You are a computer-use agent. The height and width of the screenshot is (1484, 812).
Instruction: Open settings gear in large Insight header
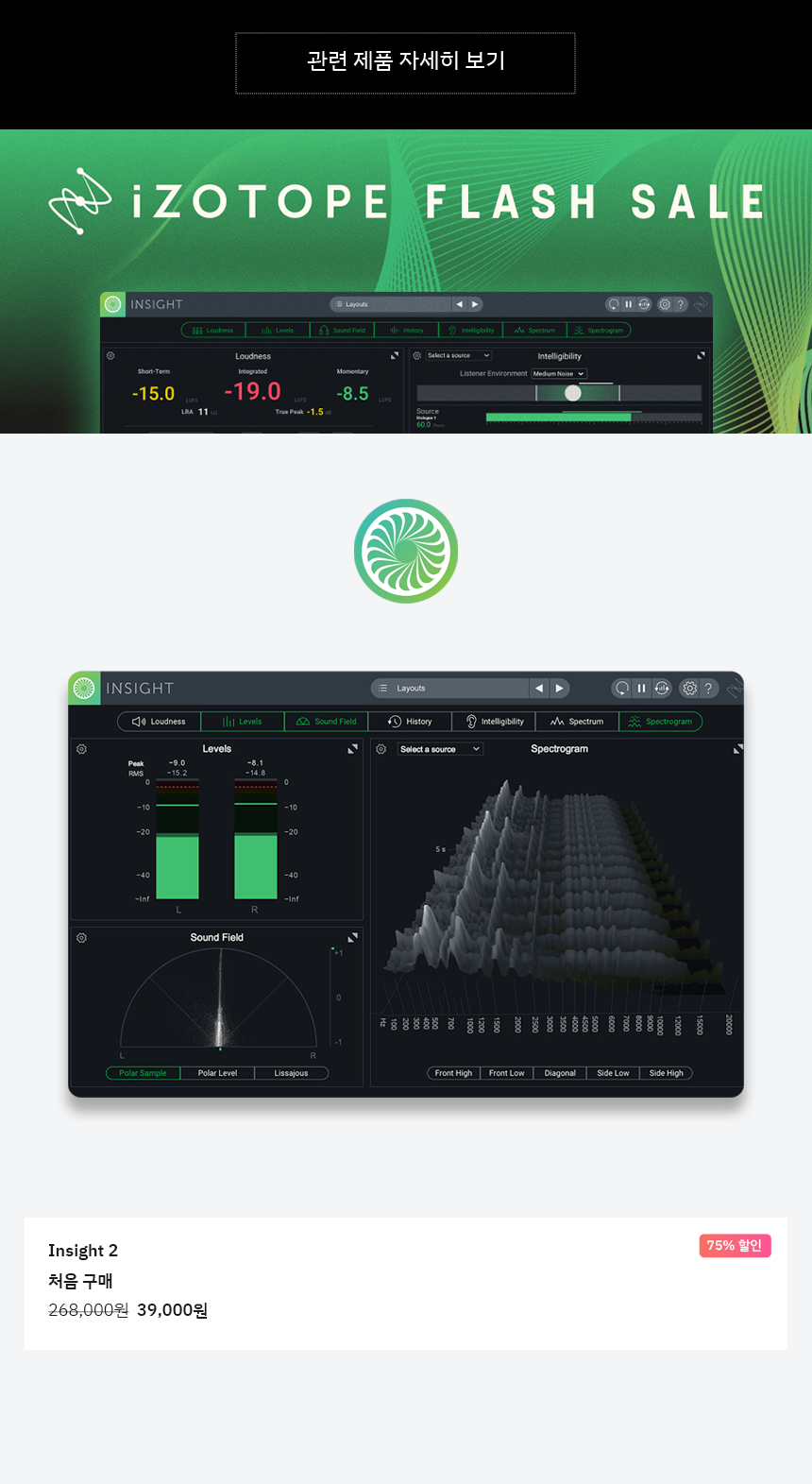coord(690,688)
